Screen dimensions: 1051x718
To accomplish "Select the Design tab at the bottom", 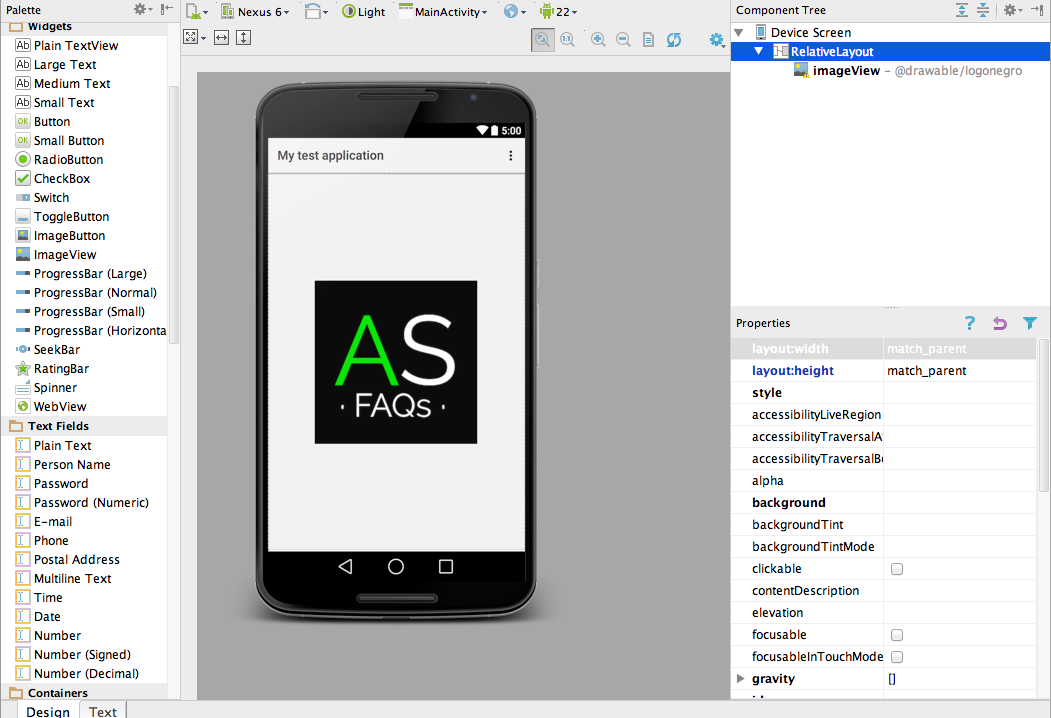I will 46,711.
